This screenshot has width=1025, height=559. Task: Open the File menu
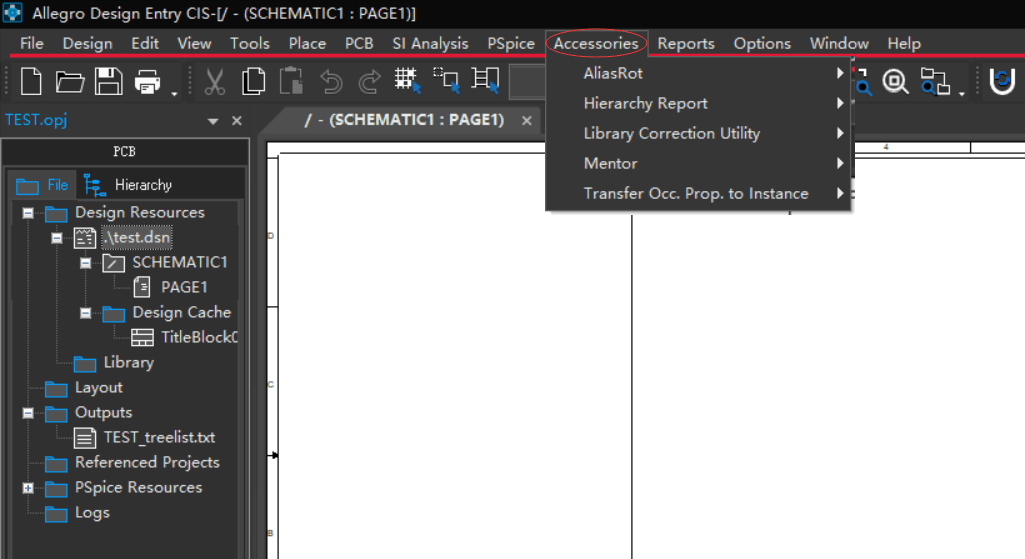pos(32,43)
